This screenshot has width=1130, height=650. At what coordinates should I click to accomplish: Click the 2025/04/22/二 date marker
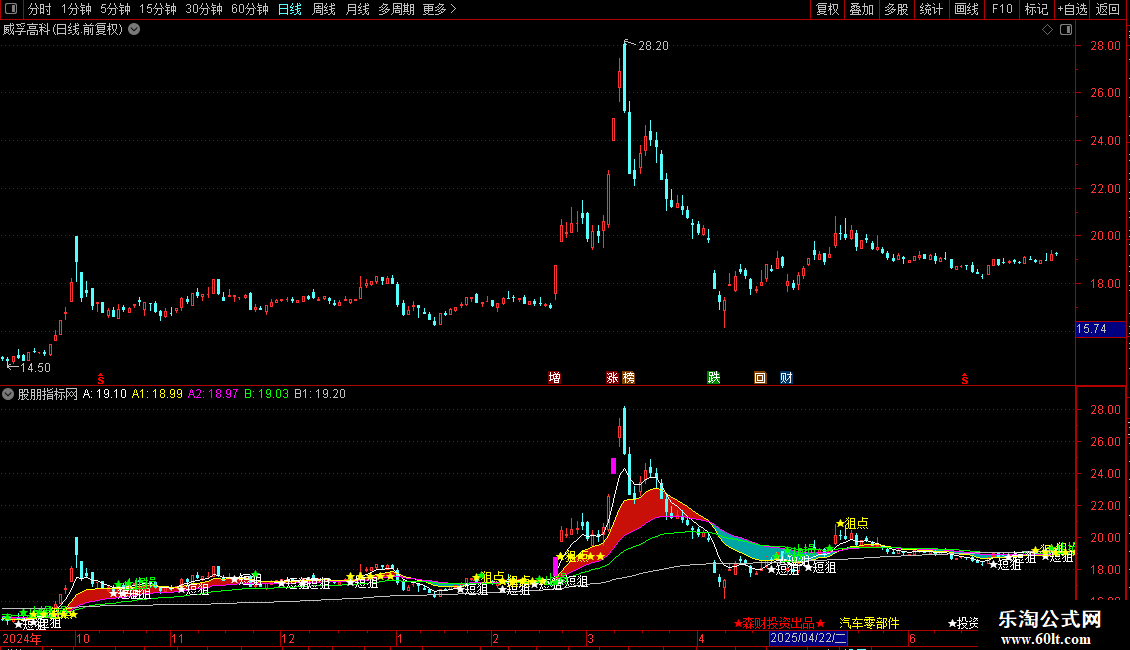808,638
